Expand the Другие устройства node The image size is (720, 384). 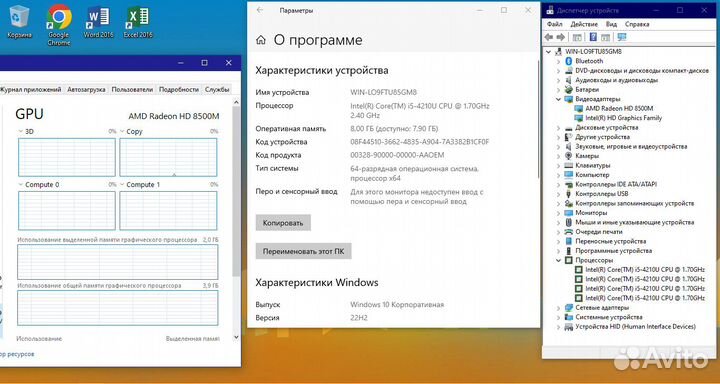pyautogui.click(x=558, y=137)
